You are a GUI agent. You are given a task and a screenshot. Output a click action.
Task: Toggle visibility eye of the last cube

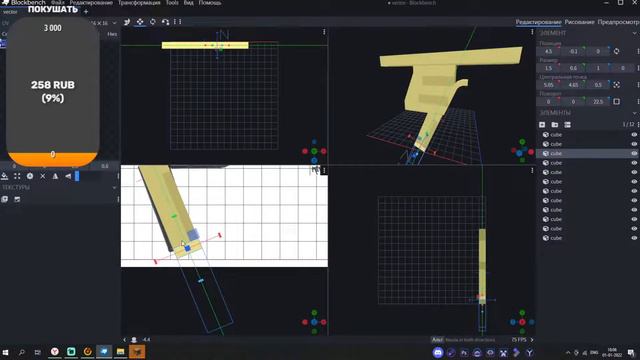pyautogui.click(x=634, y=238)
